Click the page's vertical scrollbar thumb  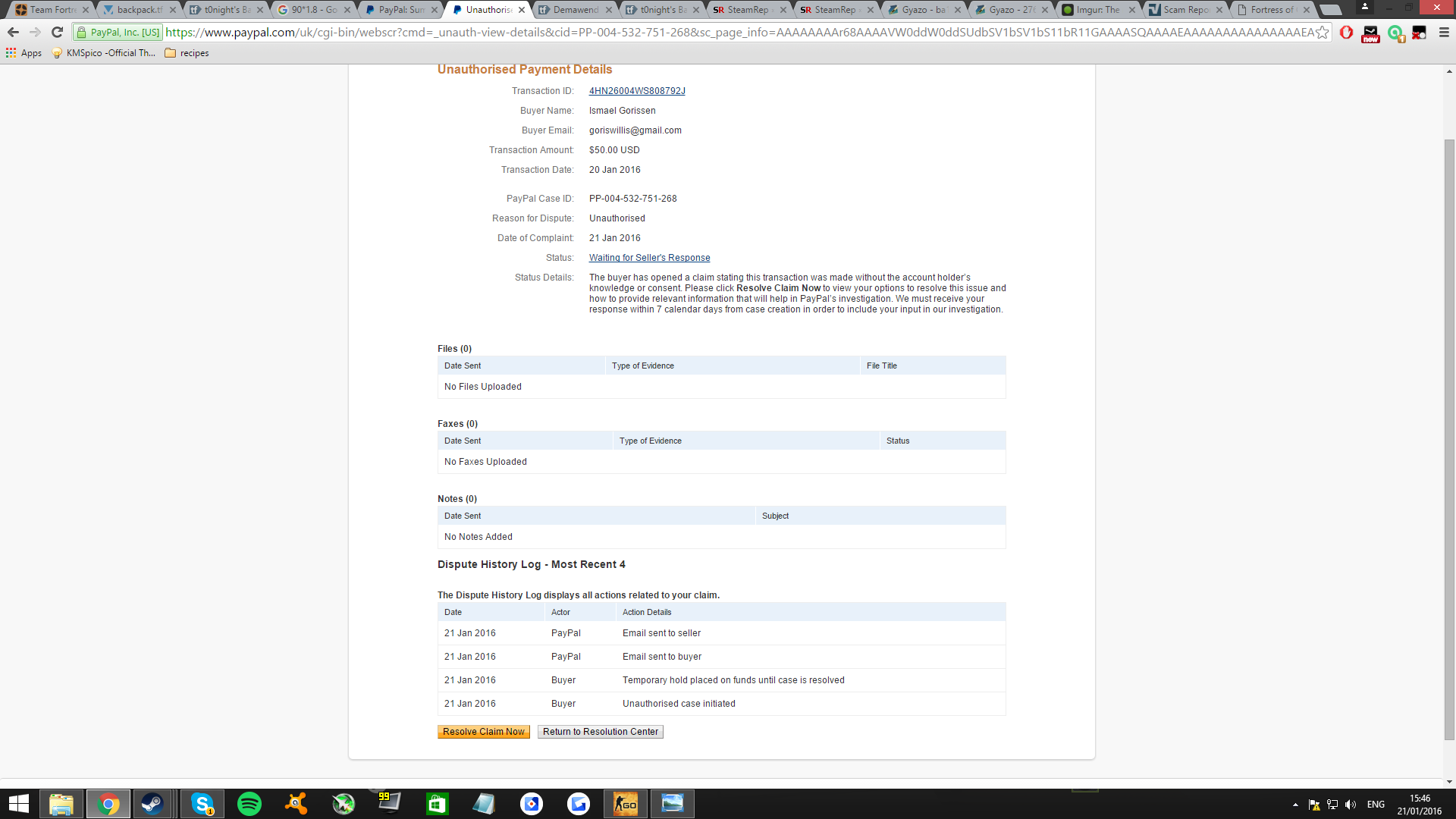pyautogui.click(x=1449, y=440)
